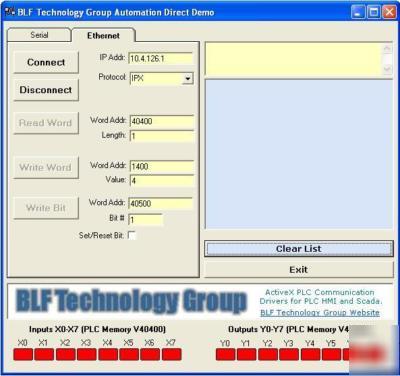Click the BLF Technology Group logo banner

pos(132,301)
